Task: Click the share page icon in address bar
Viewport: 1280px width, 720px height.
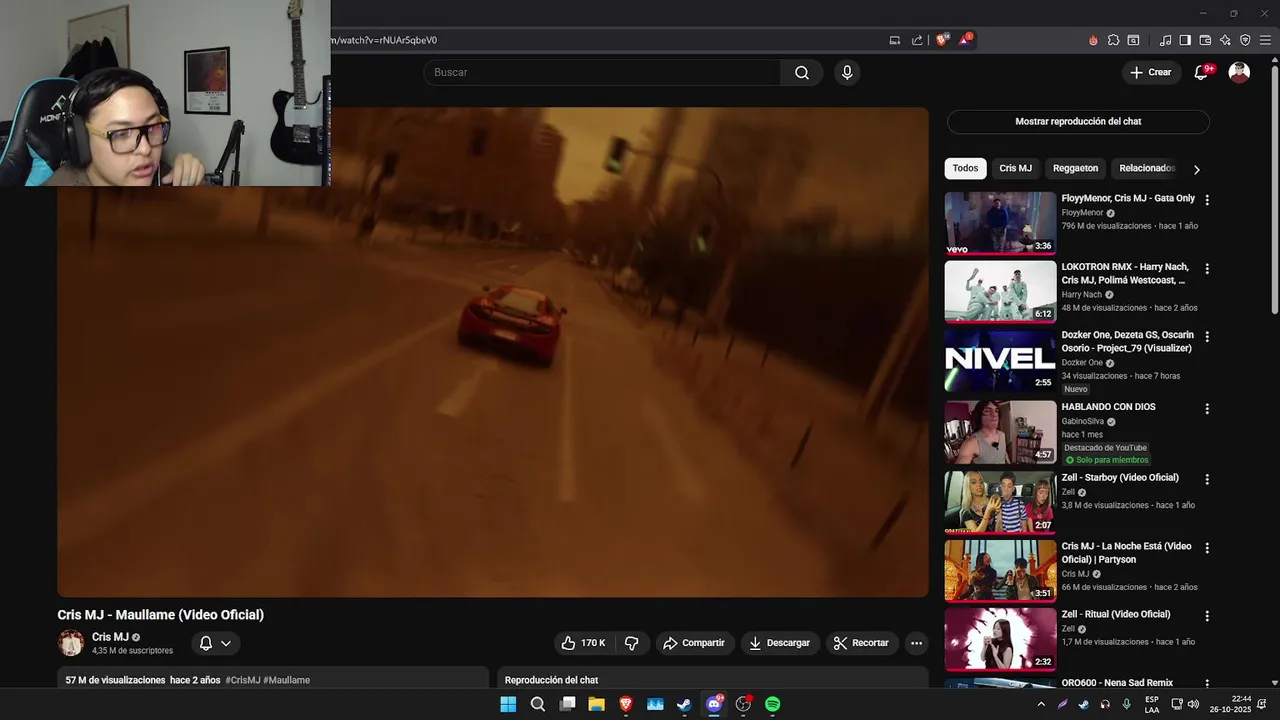Action: click(x=917, y=40)
